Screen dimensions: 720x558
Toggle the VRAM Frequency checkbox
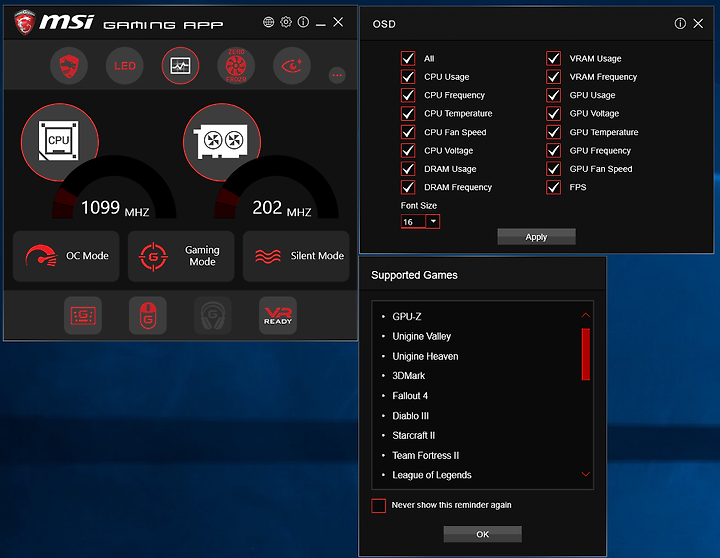(x=553, y=77)
